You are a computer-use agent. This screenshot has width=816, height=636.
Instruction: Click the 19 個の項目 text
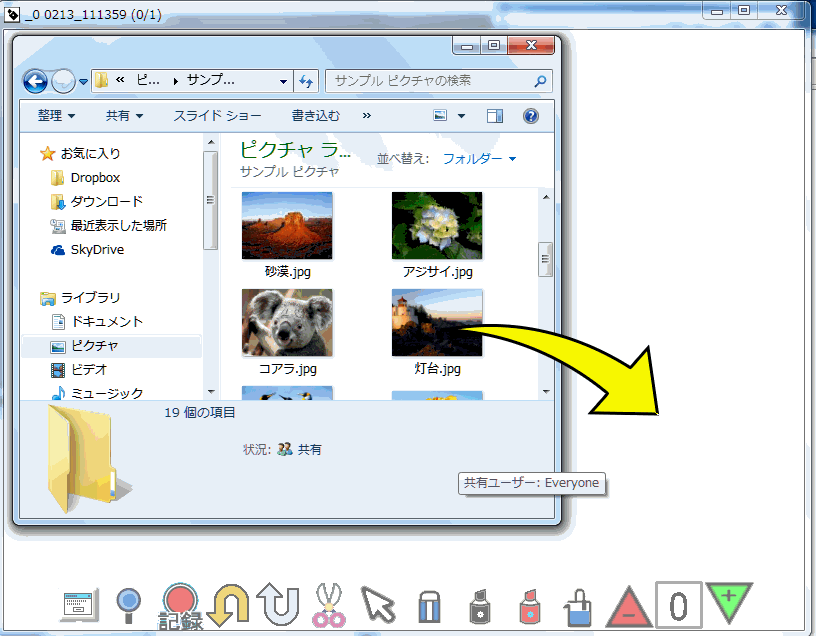(200, 413)
